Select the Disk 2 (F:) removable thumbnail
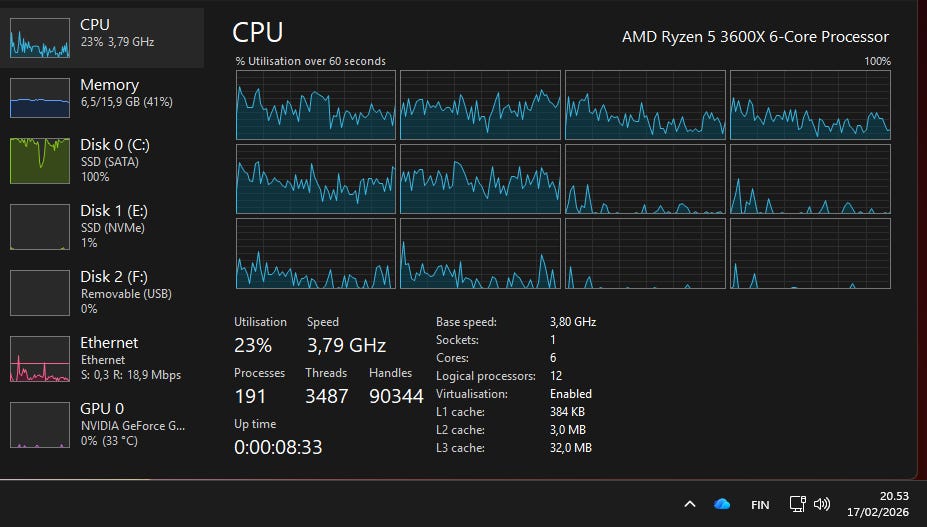 click(40, 292)
